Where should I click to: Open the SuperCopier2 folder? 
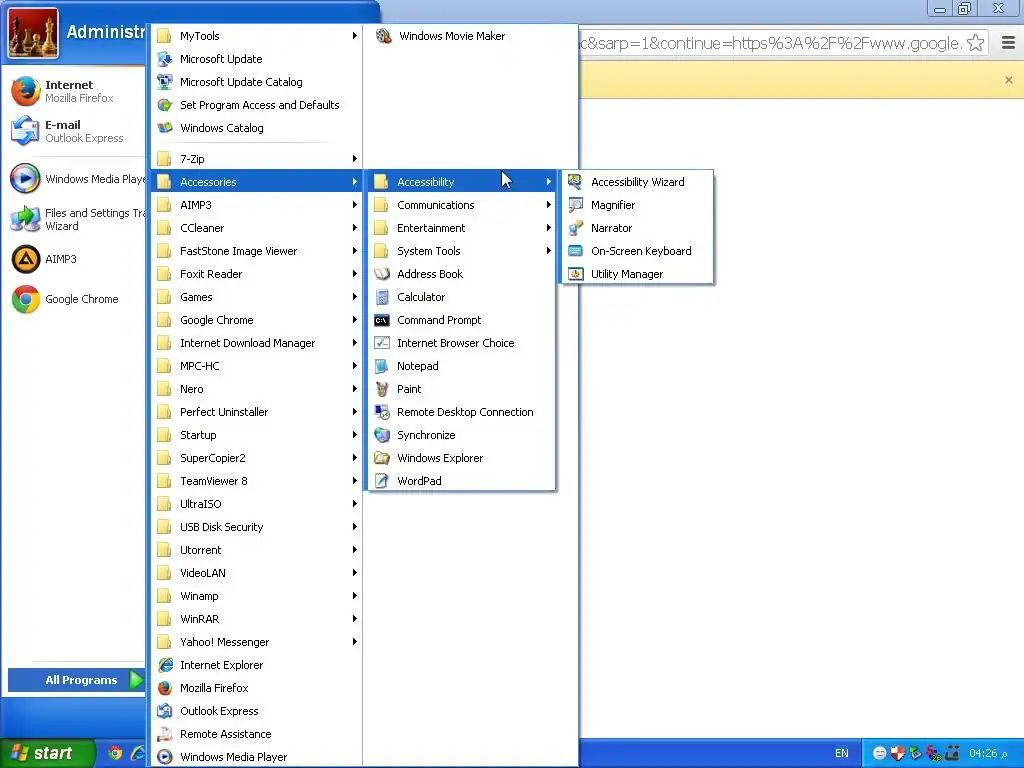[257, 458]
